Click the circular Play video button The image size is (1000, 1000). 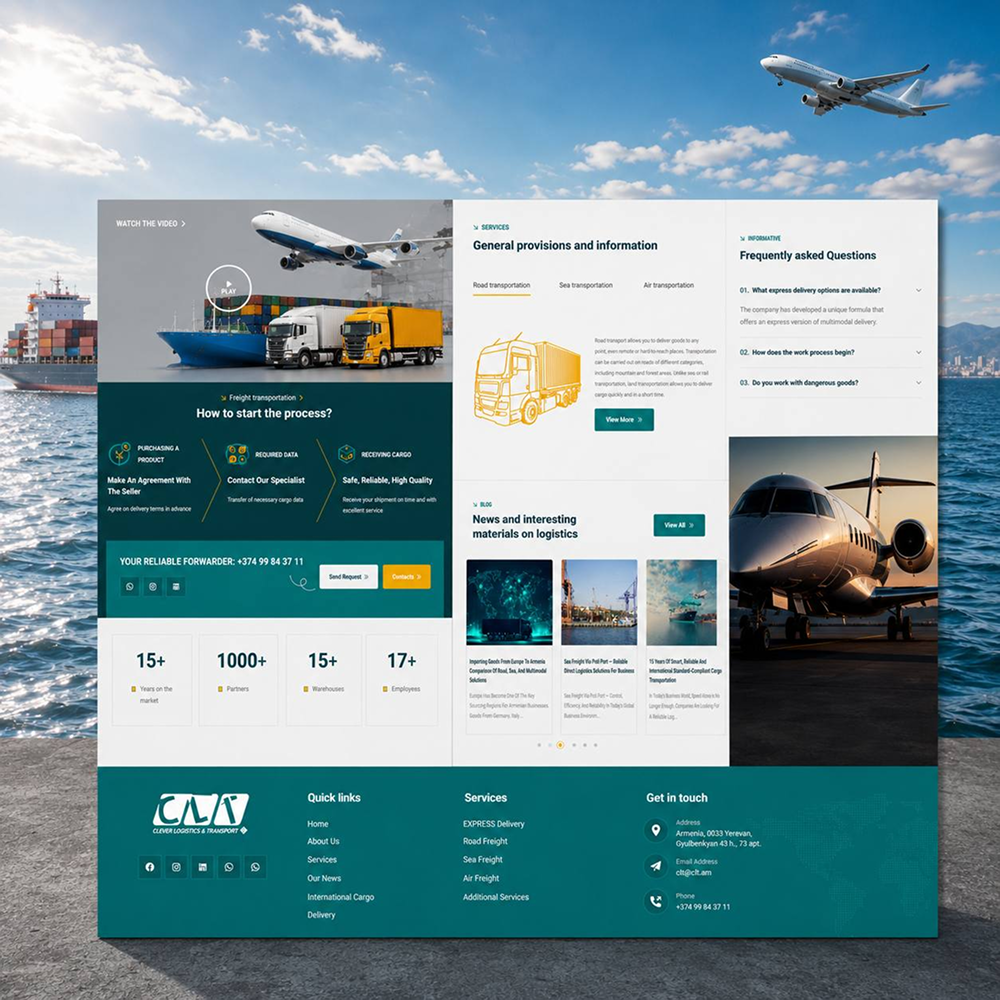[x=228, y=288]
